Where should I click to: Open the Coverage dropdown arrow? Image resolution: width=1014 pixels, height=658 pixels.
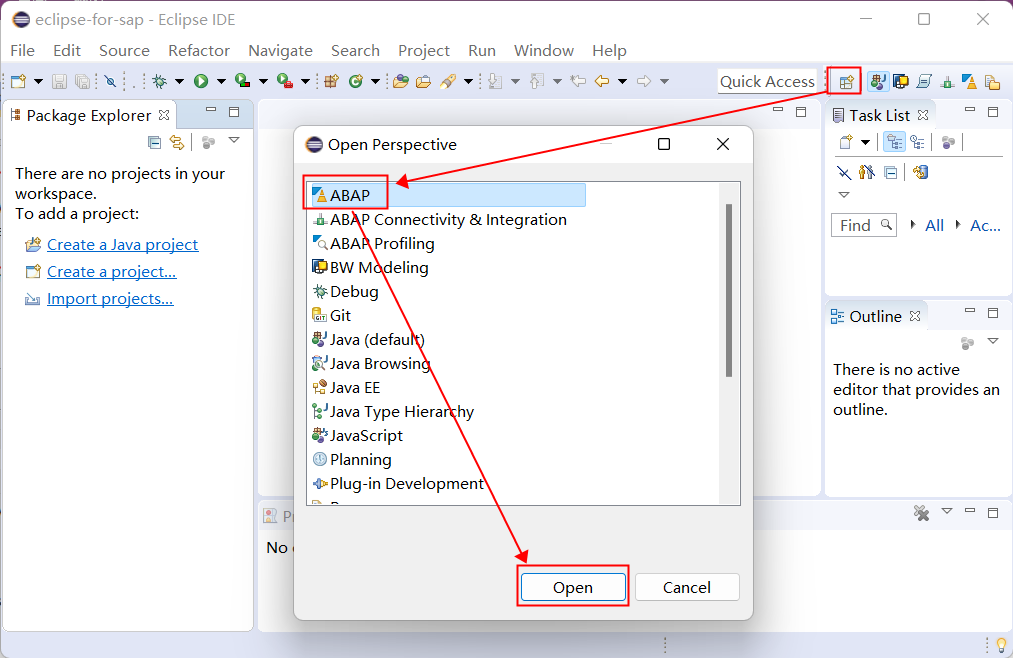(263, 82)
